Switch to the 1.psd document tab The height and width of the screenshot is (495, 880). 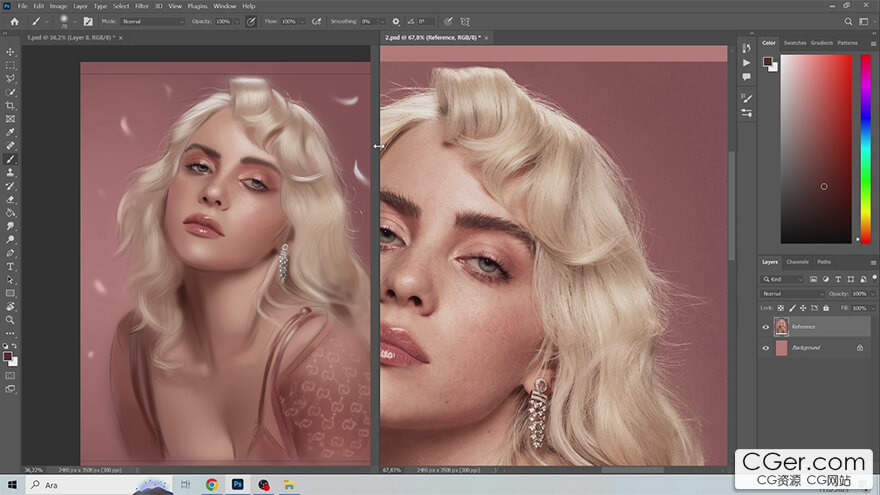(x=71, y=38)
